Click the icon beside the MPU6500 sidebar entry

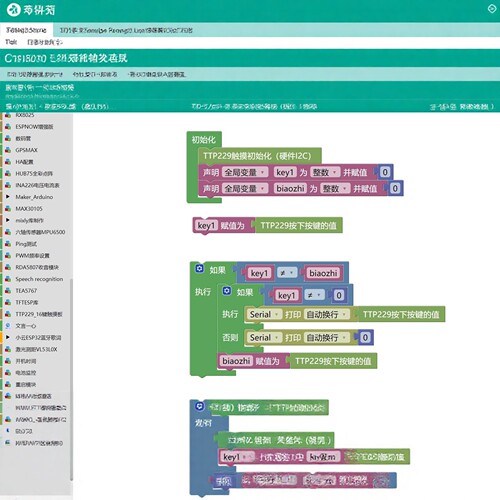8,232
